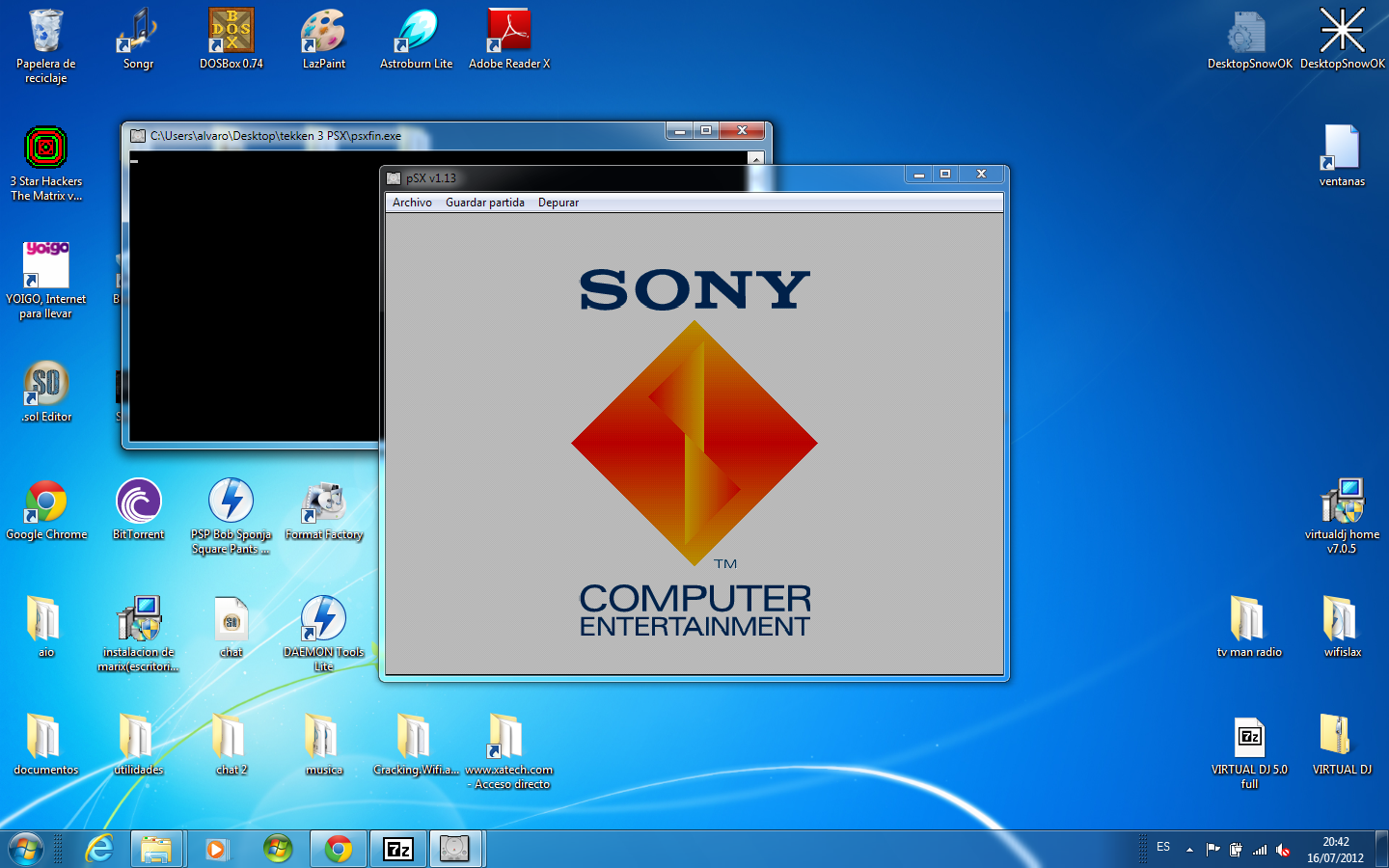The image size is (1389, 868).
Task: Open Action Center flag icon
Action: (1212, 850)
